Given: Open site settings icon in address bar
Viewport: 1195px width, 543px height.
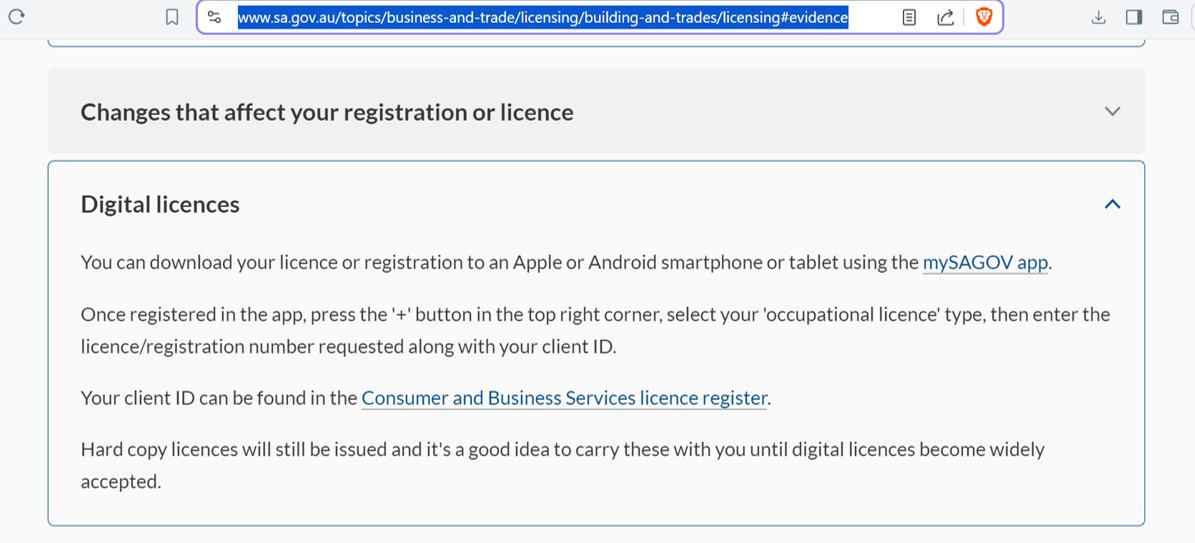Looking at the screenshot, I should pos(214,17).
